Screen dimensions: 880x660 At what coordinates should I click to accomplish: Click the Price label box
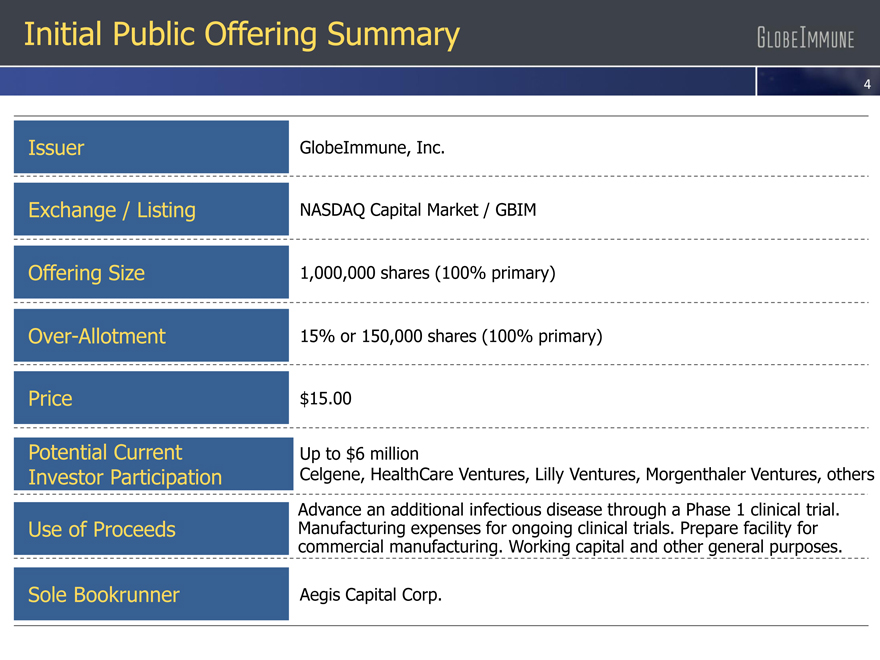[x=151, y=399]
